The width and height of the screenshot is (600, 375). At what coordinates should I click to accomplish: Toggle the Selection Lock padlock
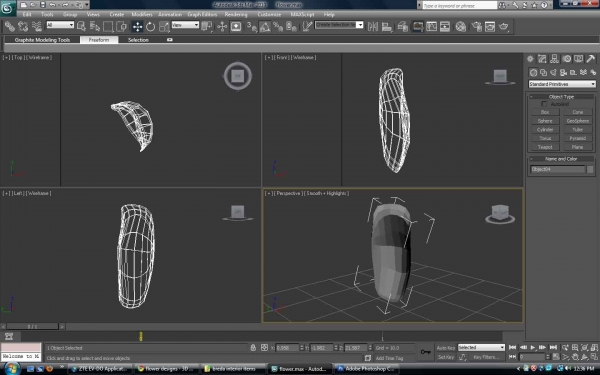[x=253, y=347]
